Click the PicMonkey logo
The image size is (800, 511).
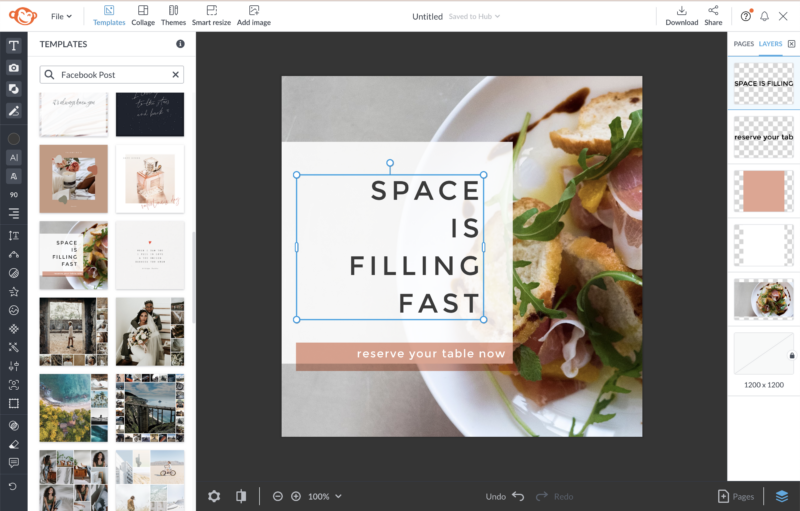(x=23, y=16)
